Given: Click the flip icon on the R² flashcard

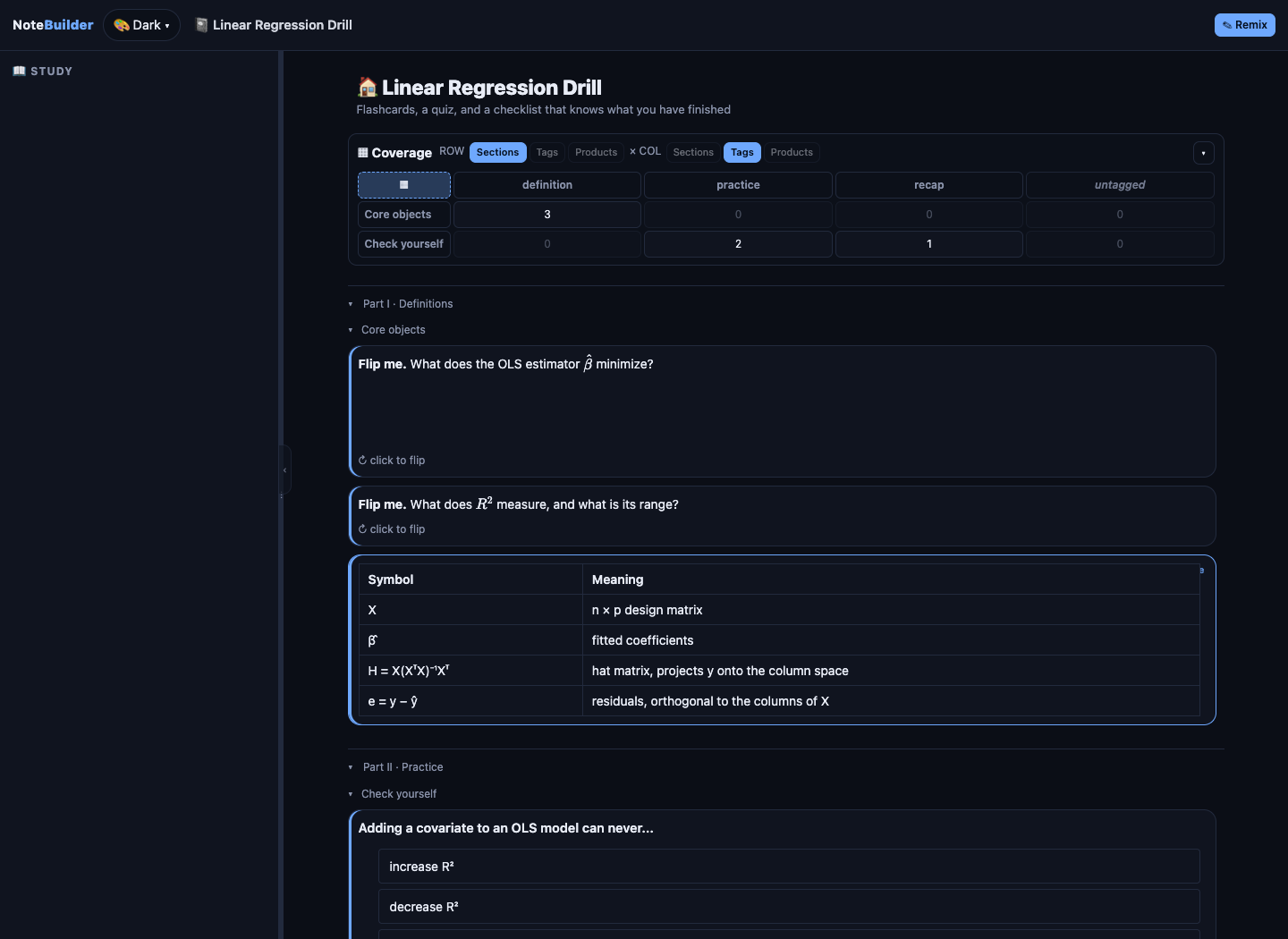Looking at the screenshot, I should coord(362,529).
